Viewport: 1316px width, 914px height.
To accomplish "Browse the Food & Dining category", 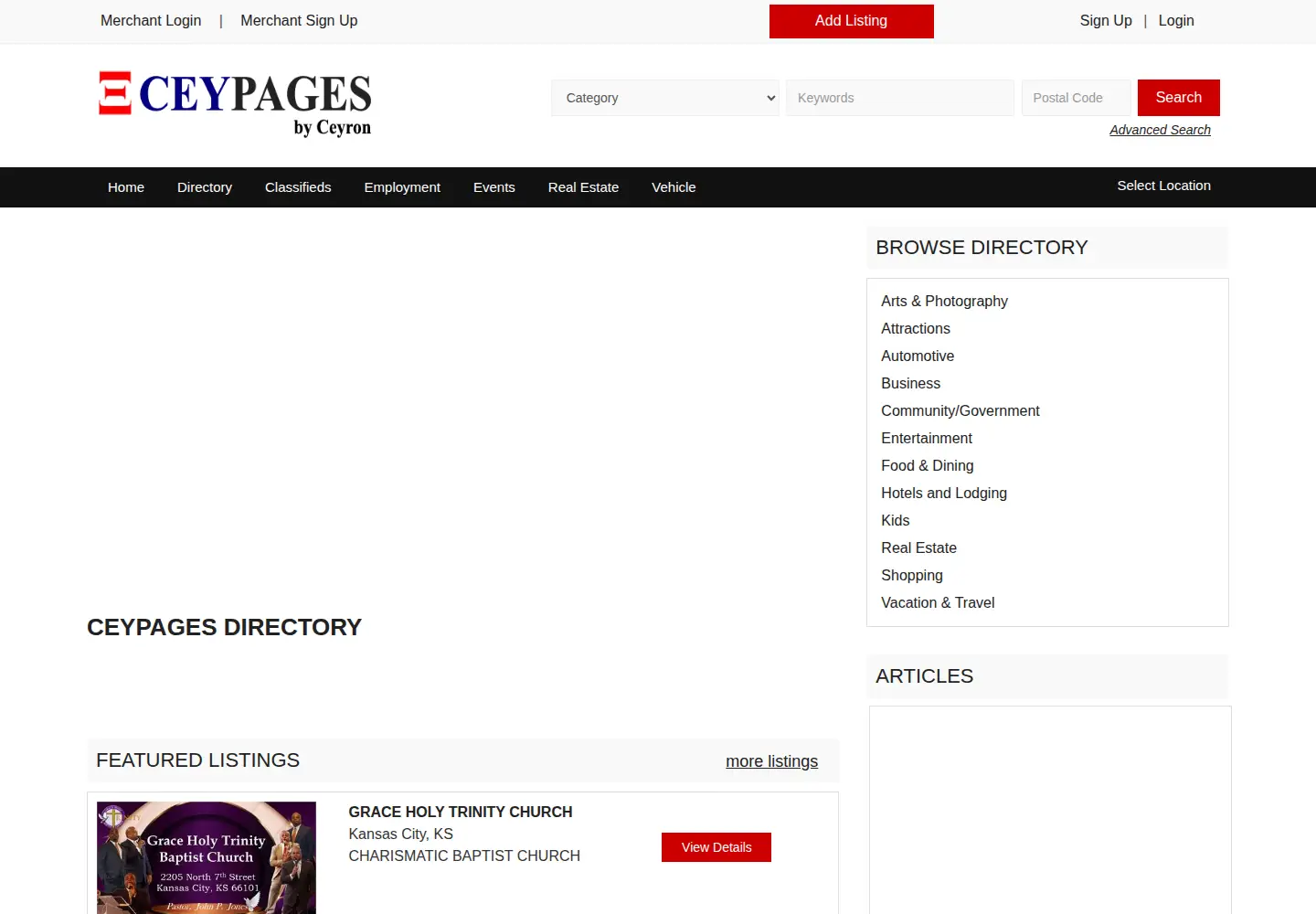I will [x=928, y=465].
